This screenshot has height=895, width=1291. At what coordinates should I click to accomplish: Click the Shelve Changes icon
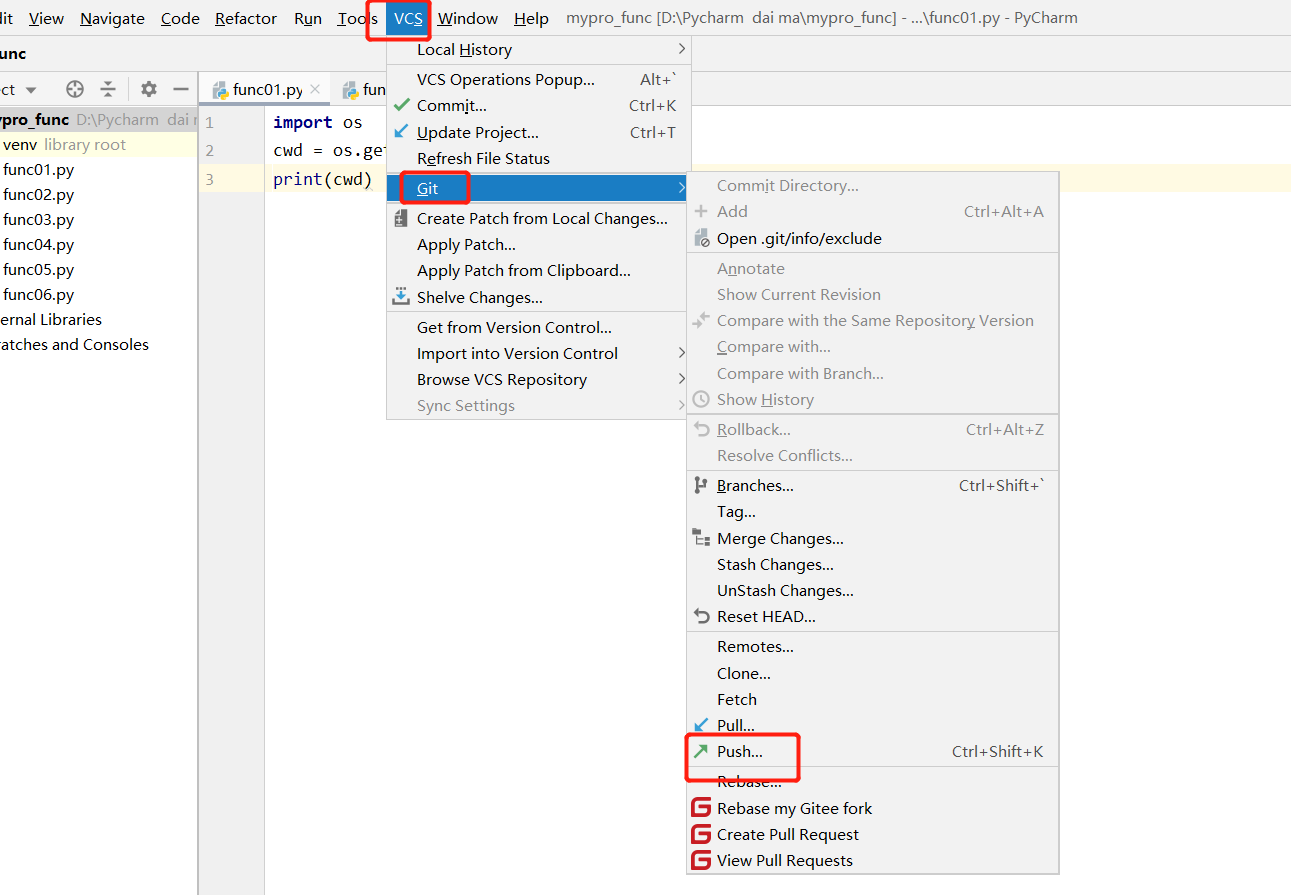401,296
